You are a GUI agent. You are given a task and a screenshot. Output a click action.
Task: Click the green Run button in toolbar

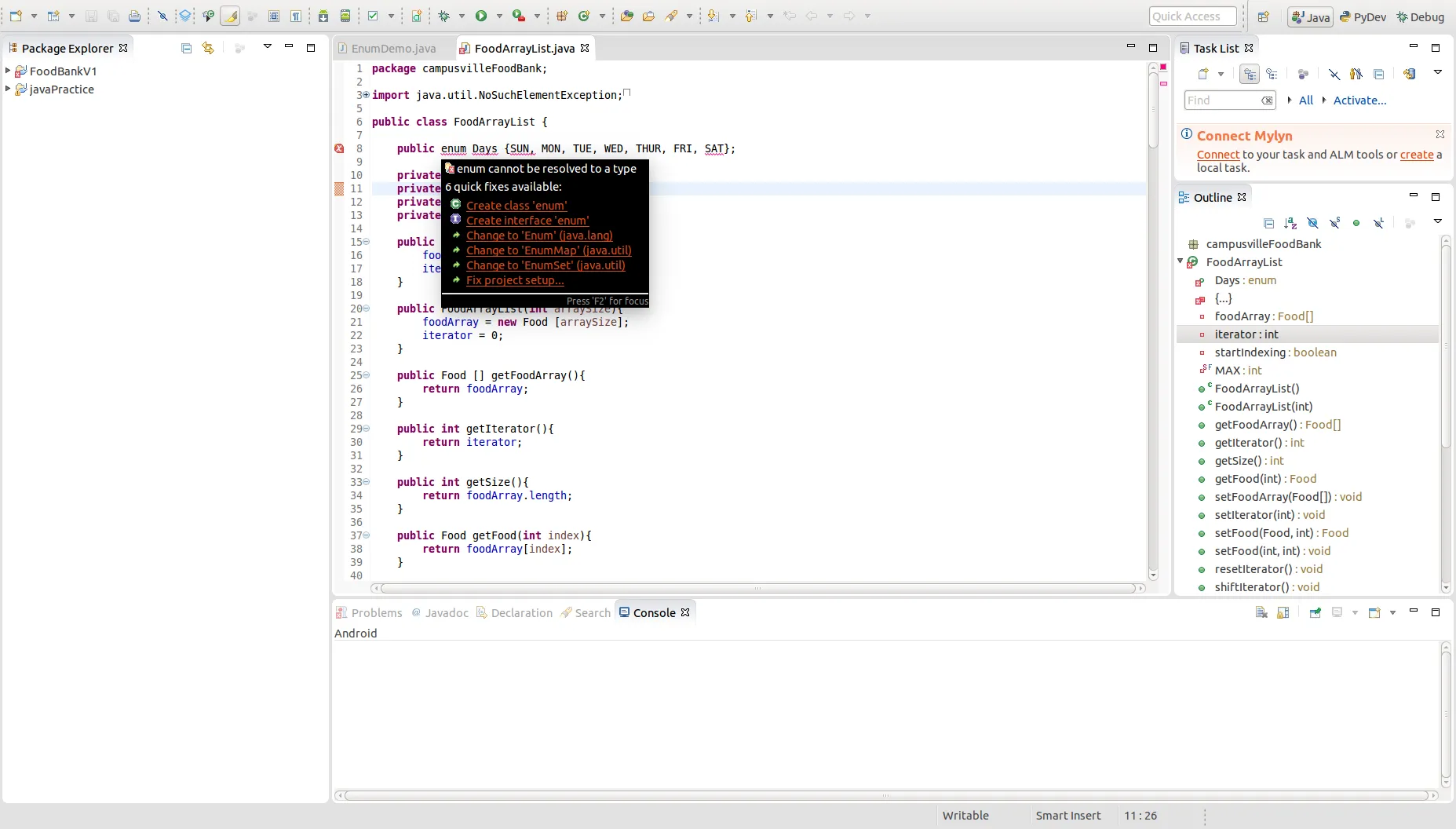click(481, 16)
